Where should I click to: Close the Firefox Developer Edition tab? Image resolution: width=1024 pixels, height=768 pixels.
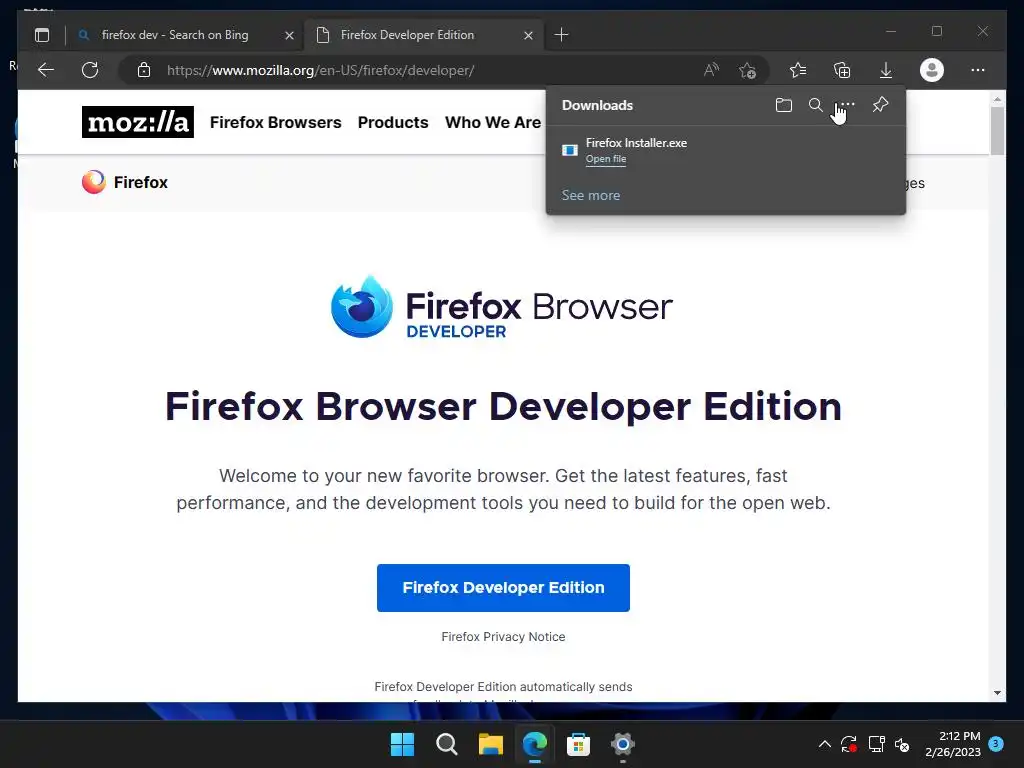[528, 35]
